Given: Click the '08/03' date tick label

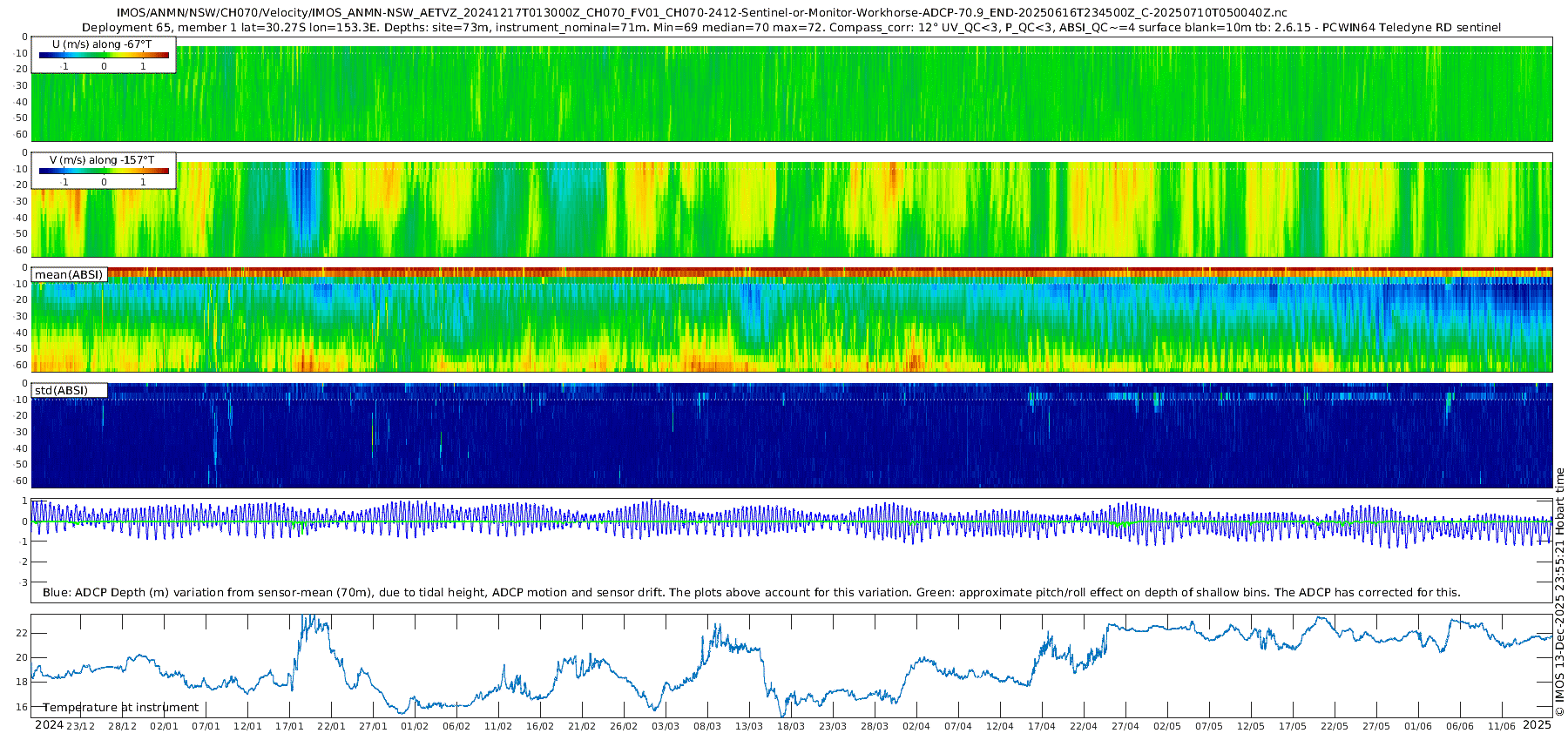Looking at the screenshot, I should pos(708,726).
